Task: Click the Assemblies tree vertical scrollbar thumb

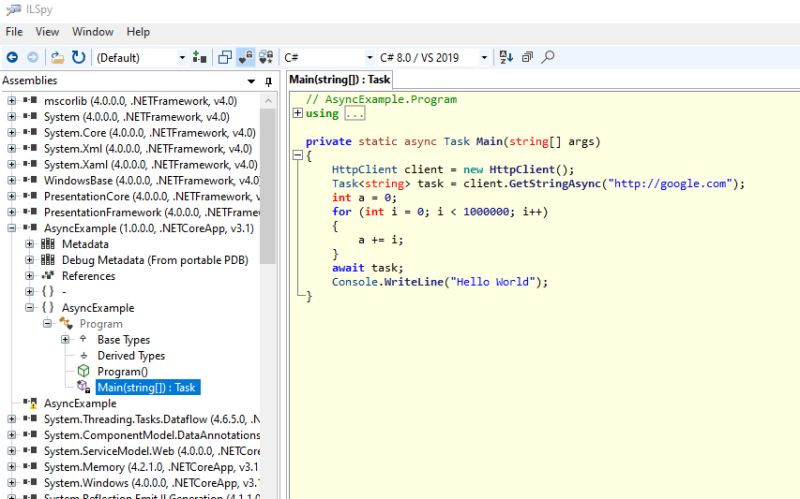Action: 268,186
